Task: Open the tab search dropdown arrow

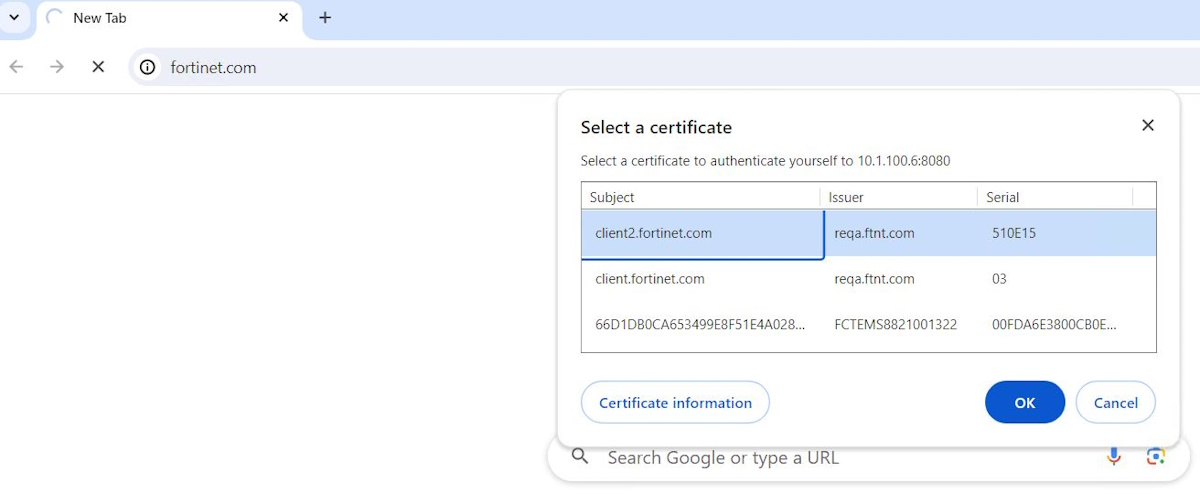Action: pyautogui.click(x=14, y=17)
